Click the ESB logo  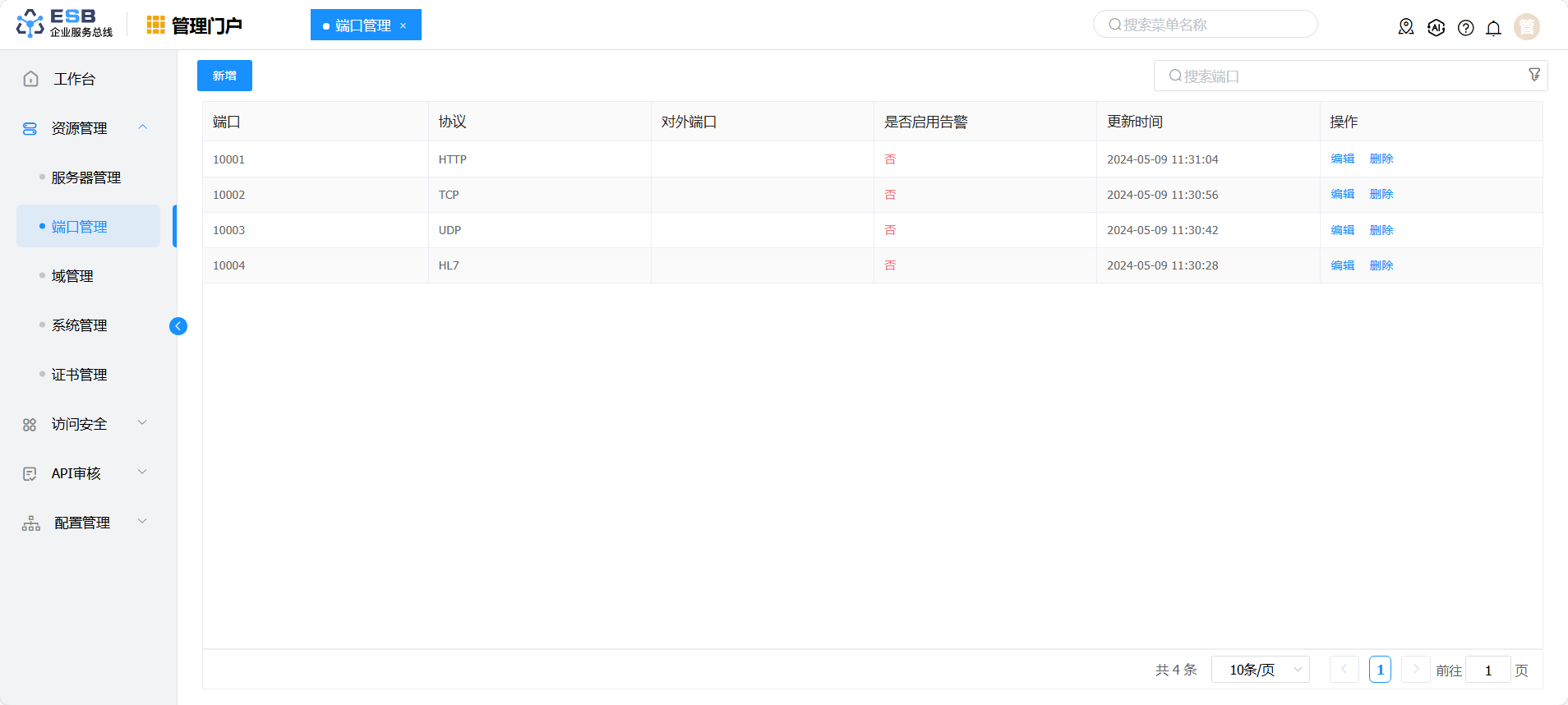64,24
